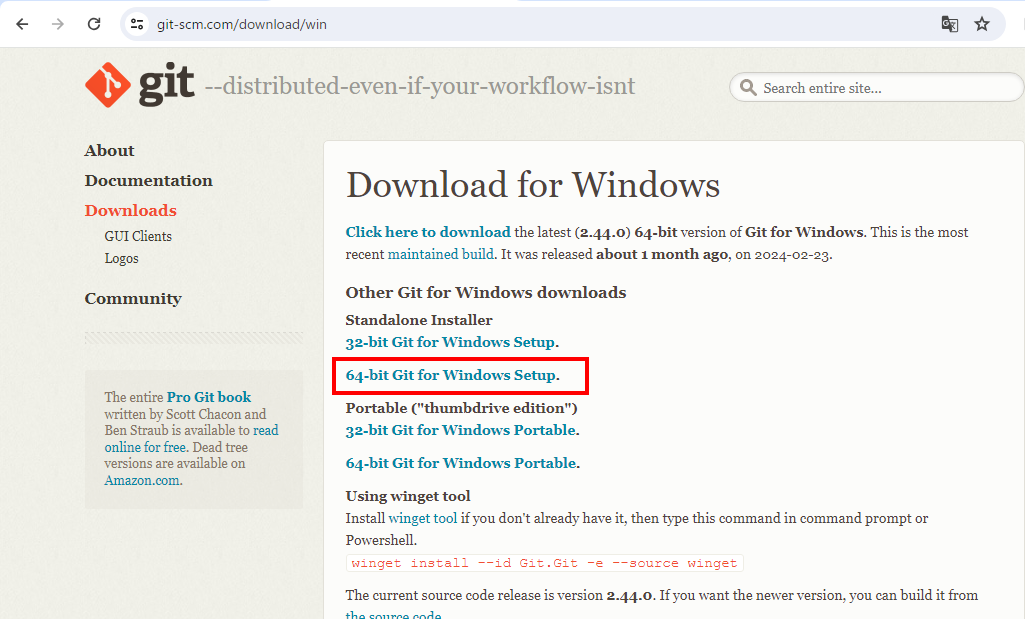Open the Pro Git book link
The image size is (1025, 619).
[x=209, y=397]
